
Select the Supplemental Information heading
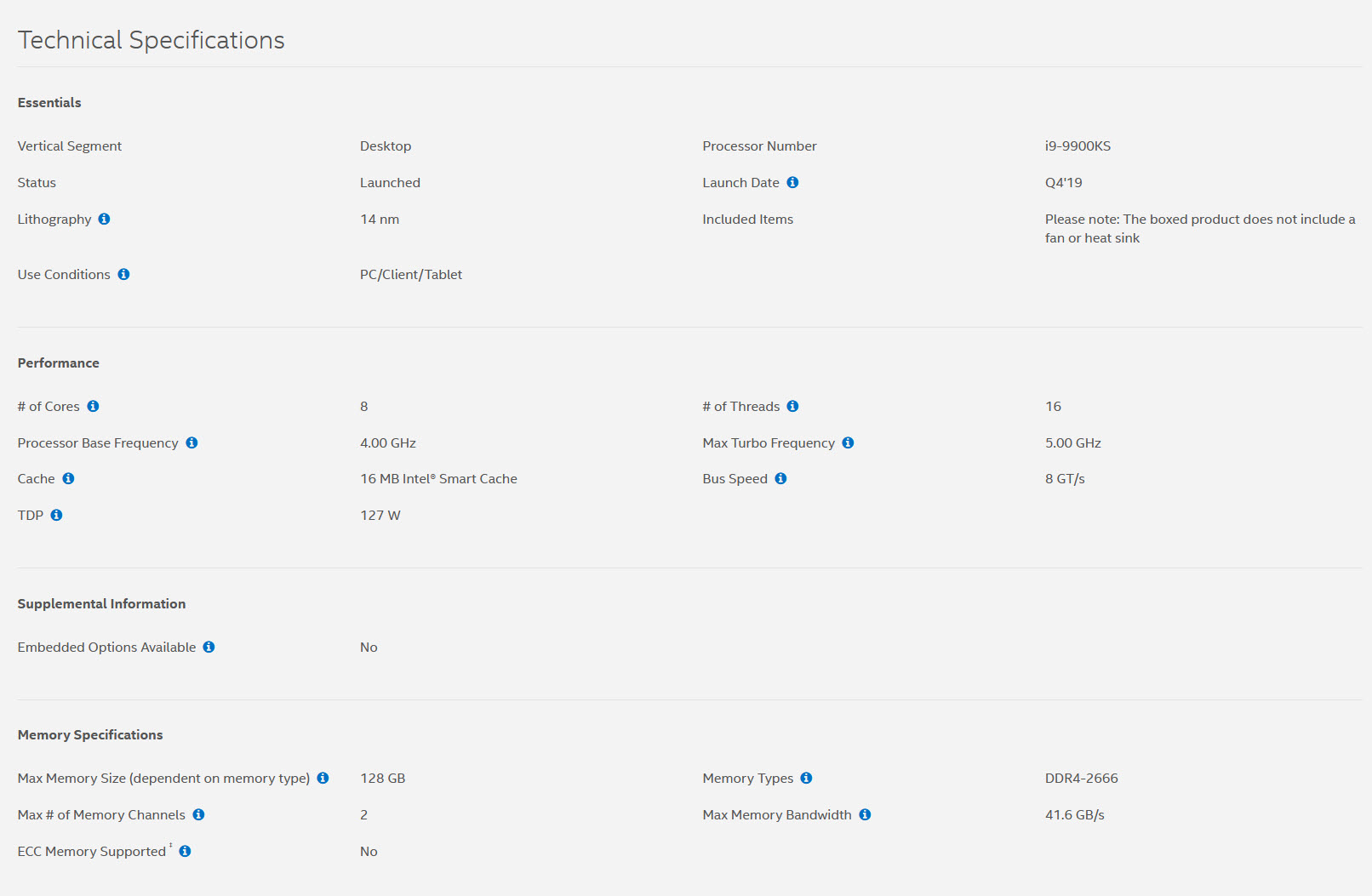tap(101, 603)
